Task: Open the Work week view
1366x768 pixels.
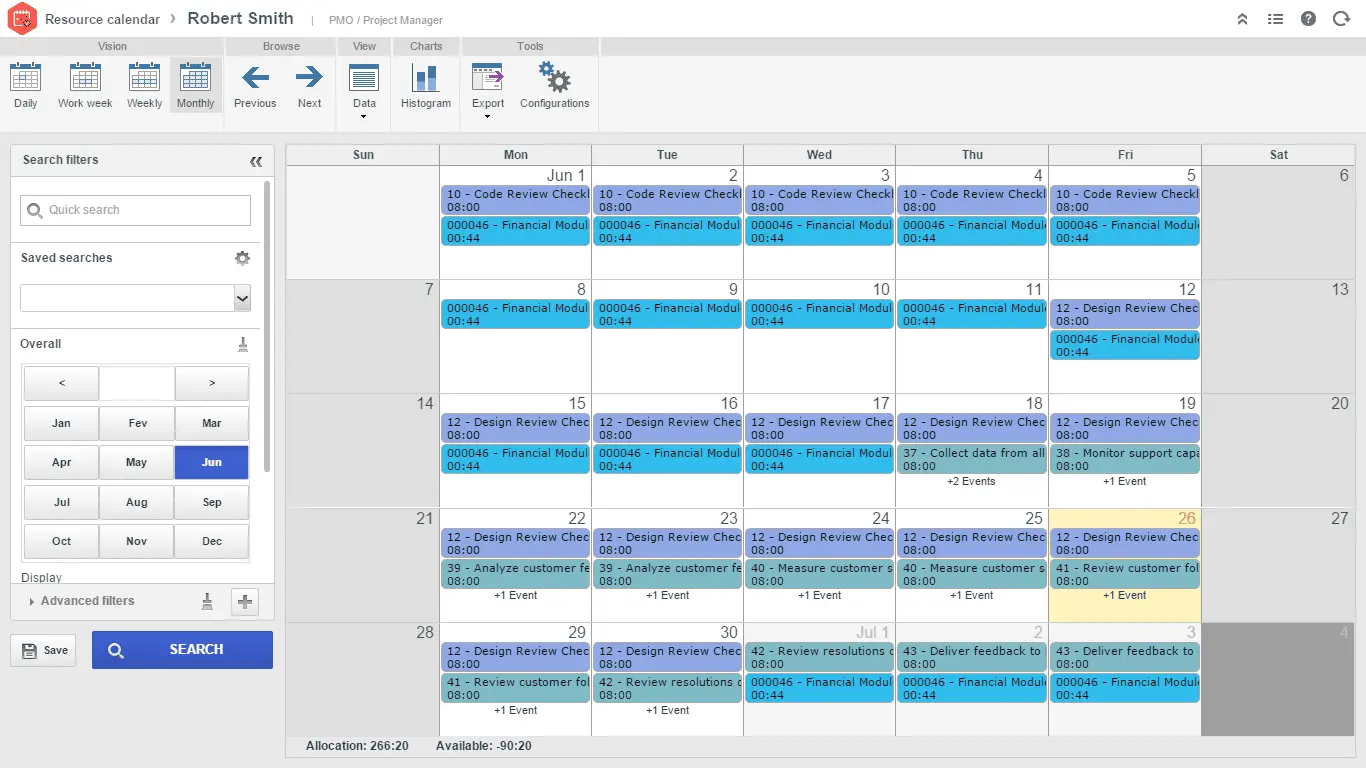Action: click(84, 88)
